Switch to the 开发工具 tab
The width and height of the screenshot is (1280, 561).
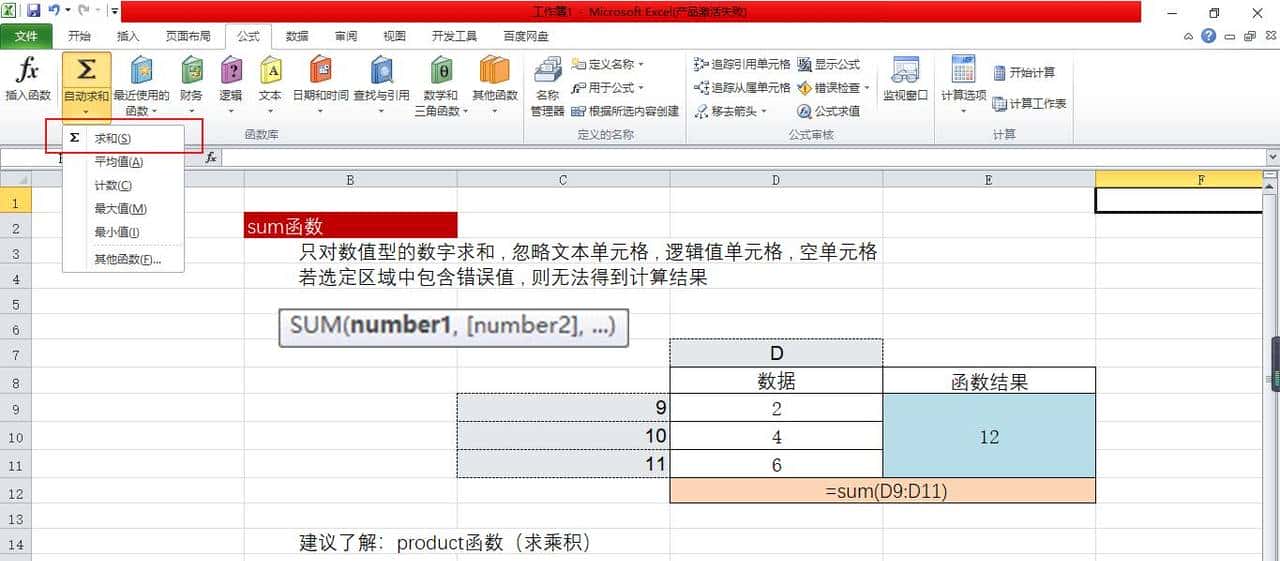pos(454,36)
